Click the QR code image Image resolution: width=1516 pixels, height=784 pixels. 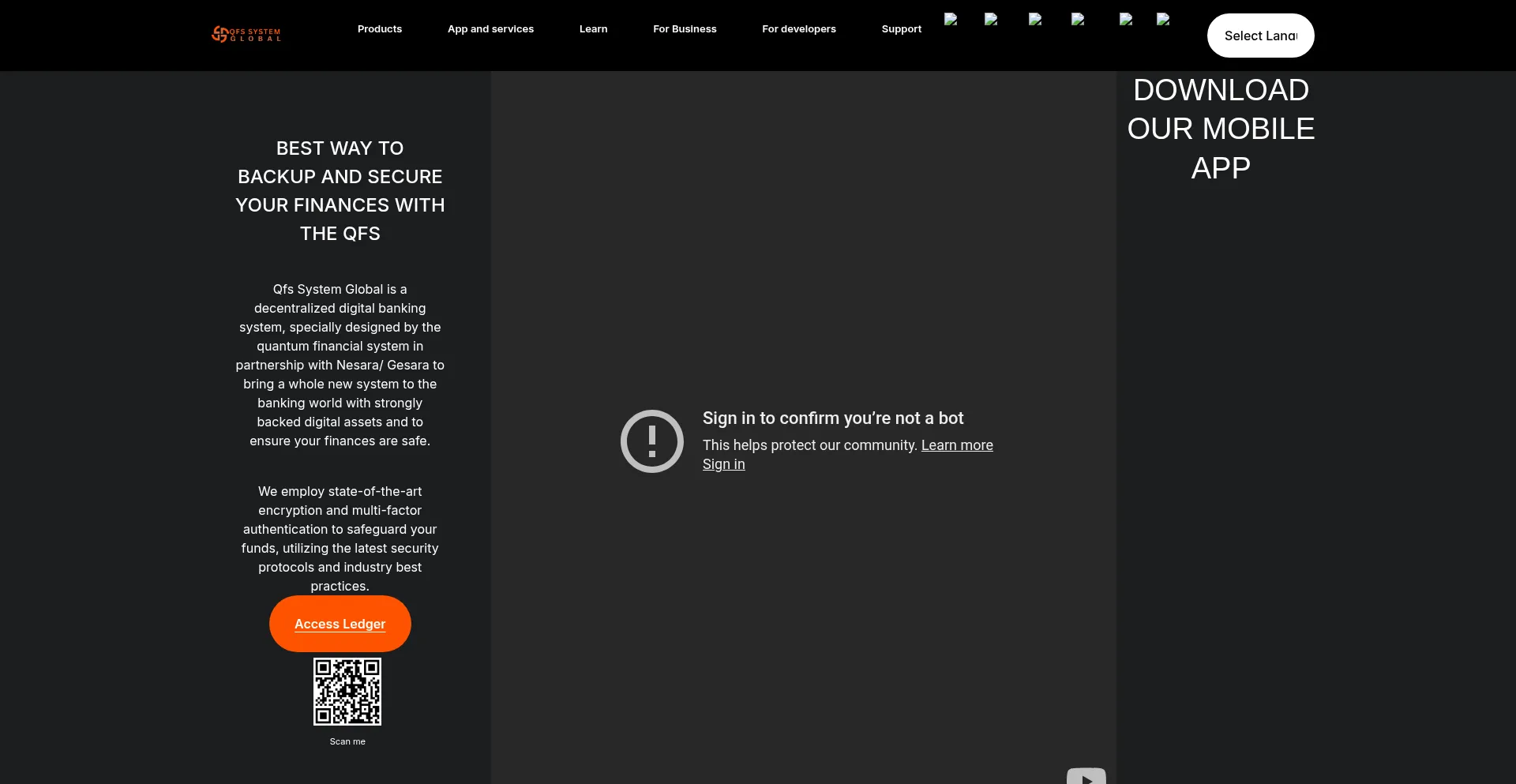click(347, 692)
